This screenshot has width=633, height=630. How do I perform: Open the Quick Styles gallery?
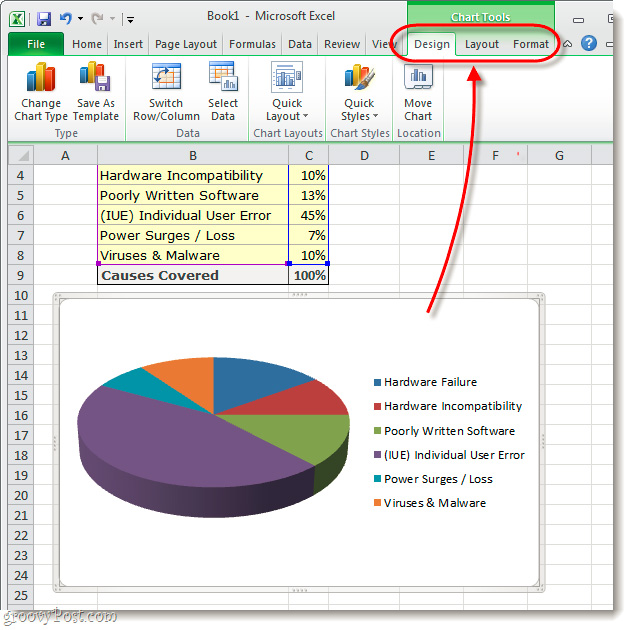click(359, 92)
